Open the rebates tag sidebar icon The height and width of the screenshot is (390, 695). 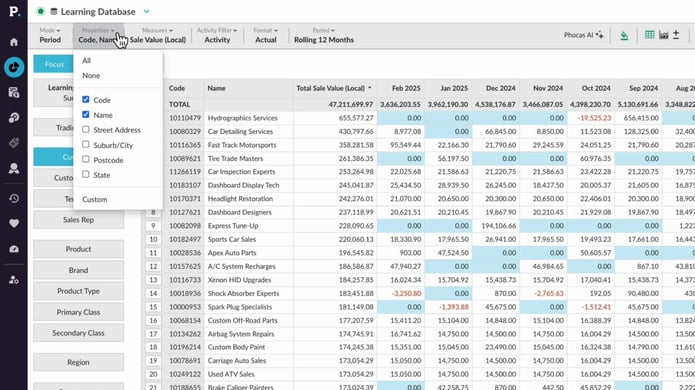click(14, 143)
